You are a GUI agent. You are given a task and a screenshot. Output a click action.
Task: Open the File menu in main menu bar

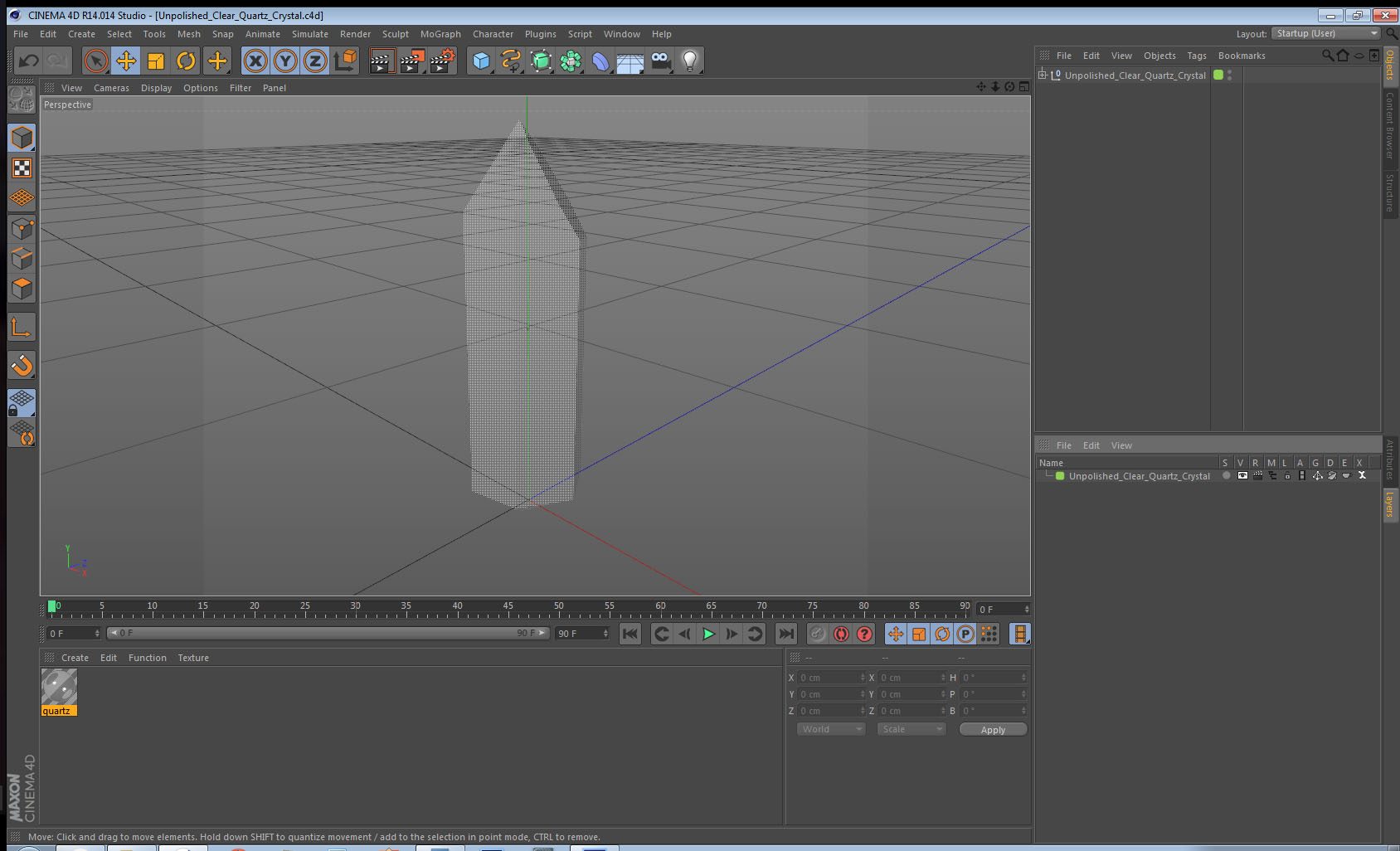tap(21, 34)
